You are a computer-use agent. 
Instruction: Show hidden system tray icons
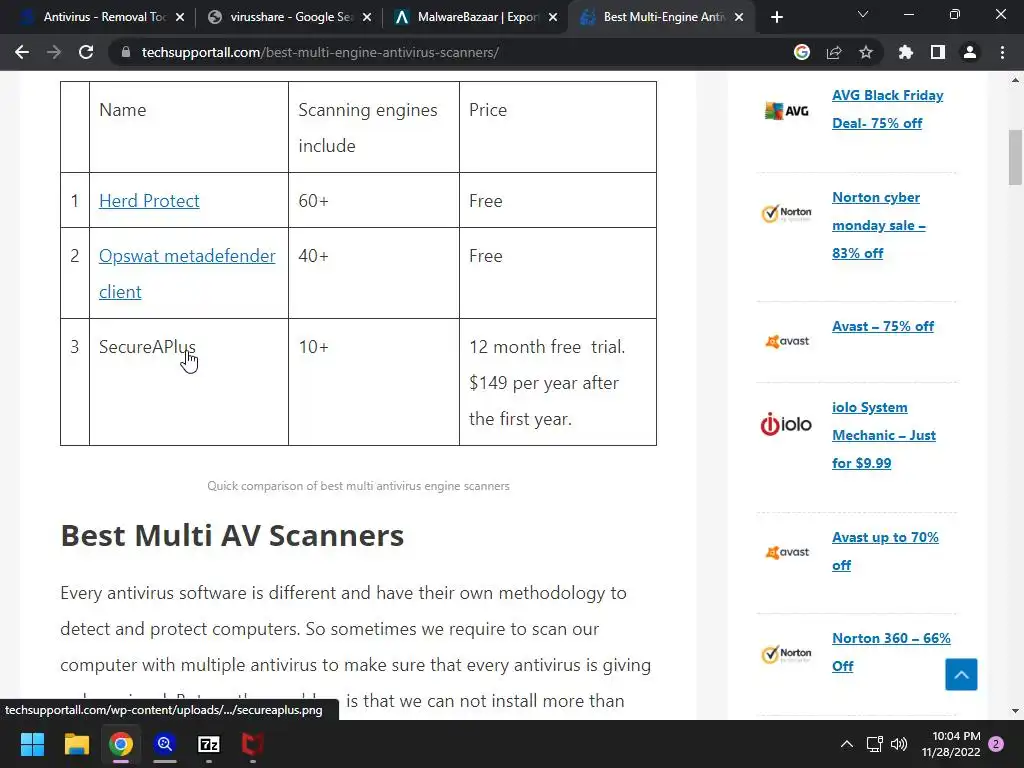(x=846, y=744)
